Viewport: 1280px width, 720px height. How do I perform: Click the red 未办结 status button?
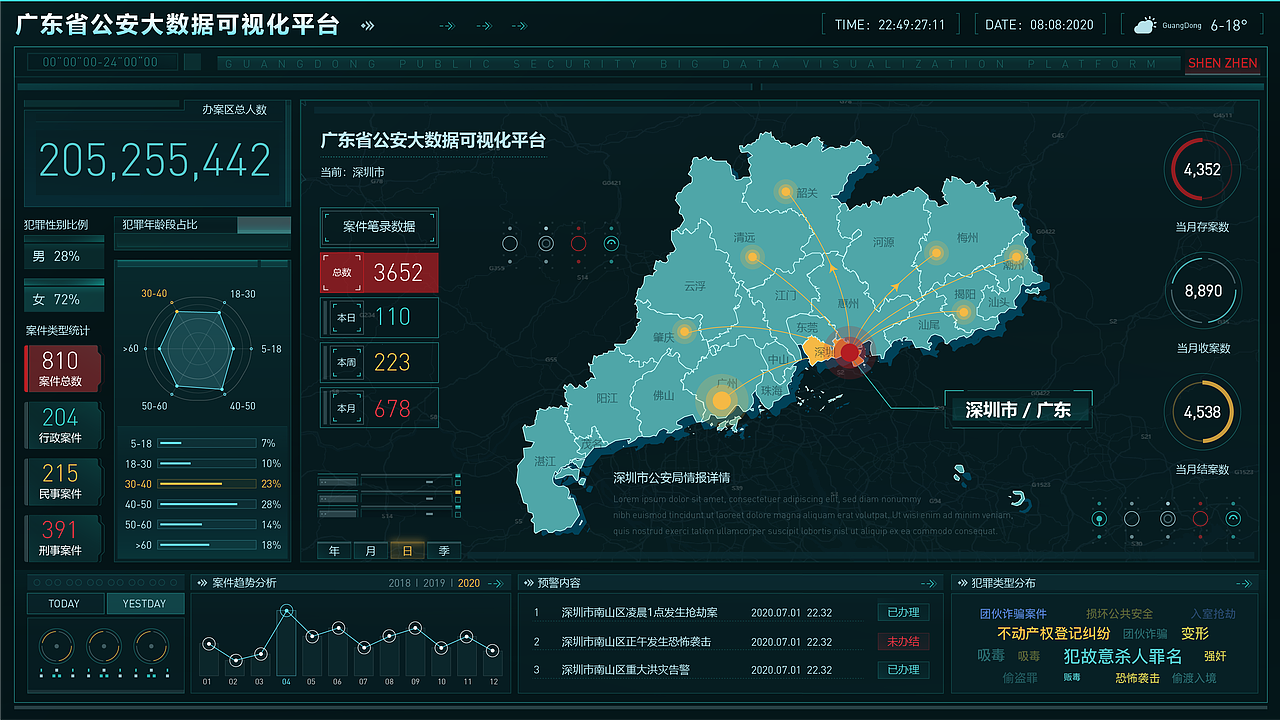[902, 641]
